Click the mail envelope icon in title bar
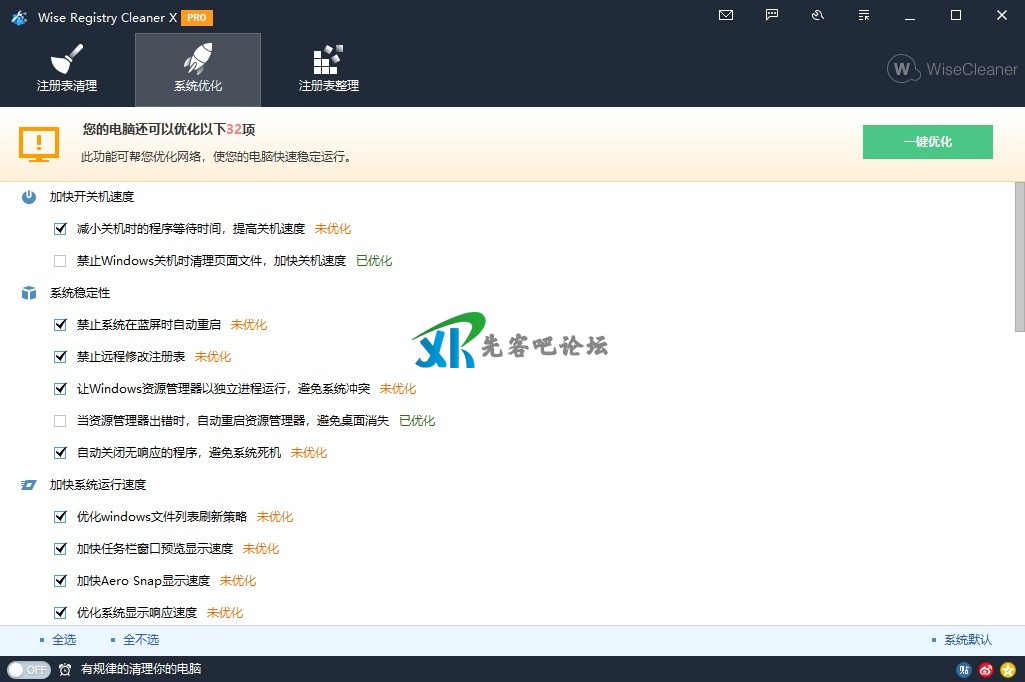 pos(726,15)
